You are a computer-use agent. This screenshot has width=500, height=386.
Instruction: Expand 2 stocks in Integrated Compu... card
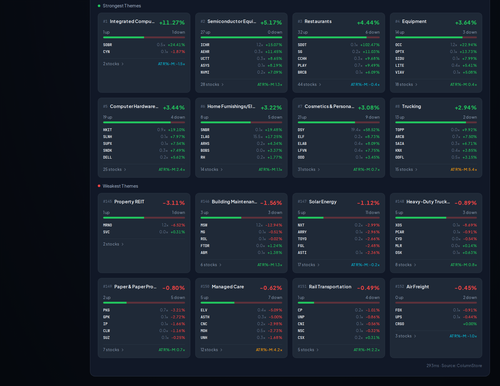click(113, 64)
